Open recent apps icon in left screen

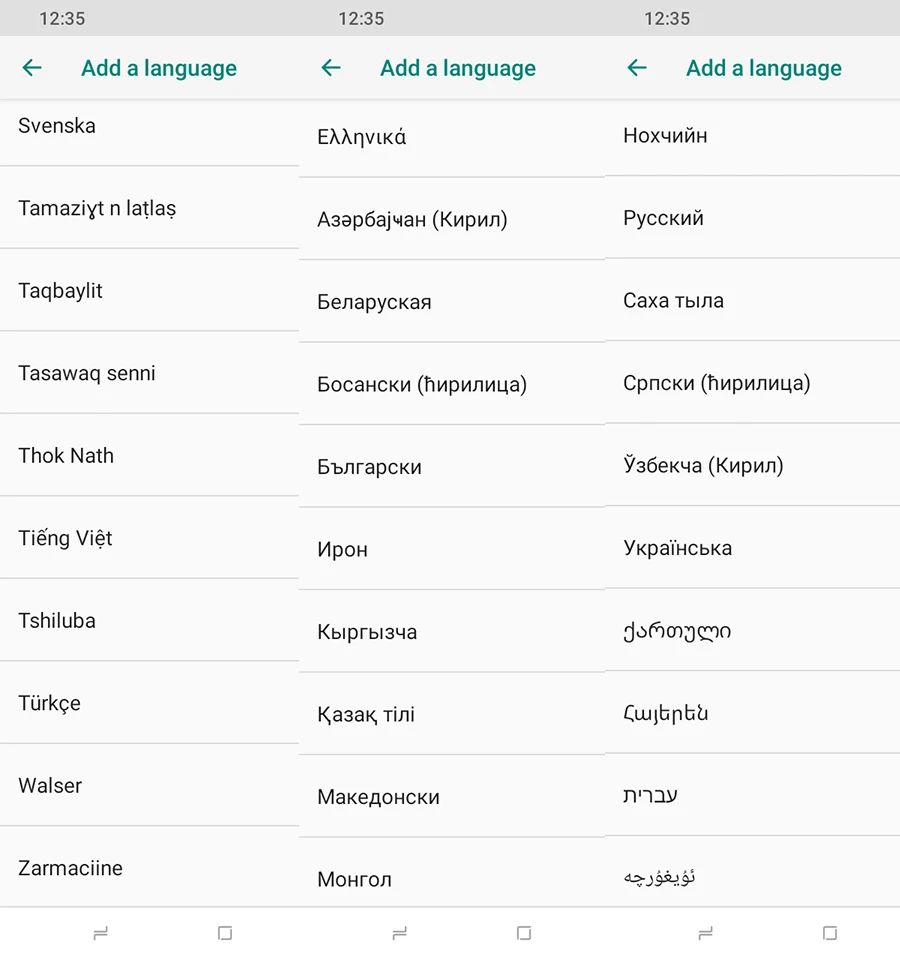100,933
